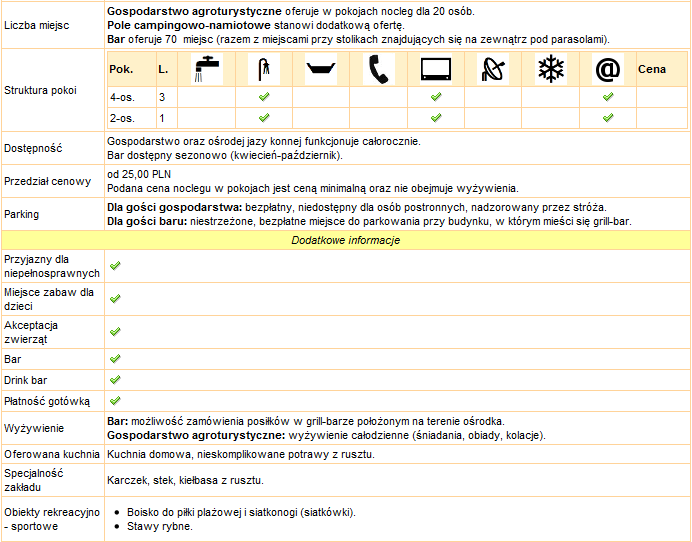Screen dimensions: 692x542
Task: Click the bathtub amenity icon
Action: point(321,69)
